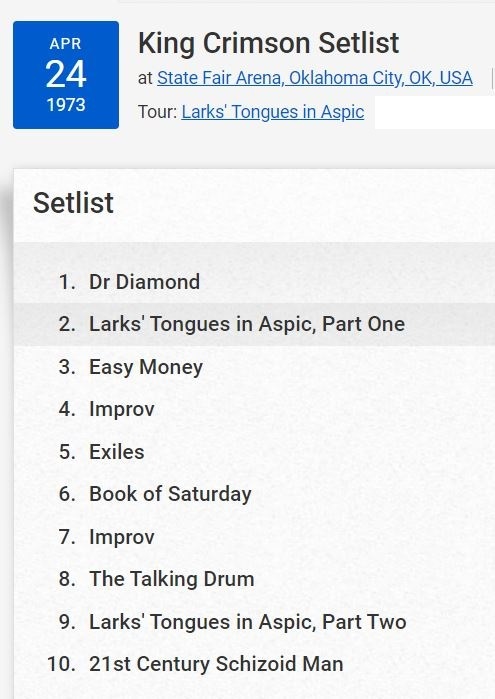Image resolution: width=495 pixels, height=699 pixels.
Task: Click the Apr 24 1973 date badge
Action: pyautogui.click(x=66, y=75)
